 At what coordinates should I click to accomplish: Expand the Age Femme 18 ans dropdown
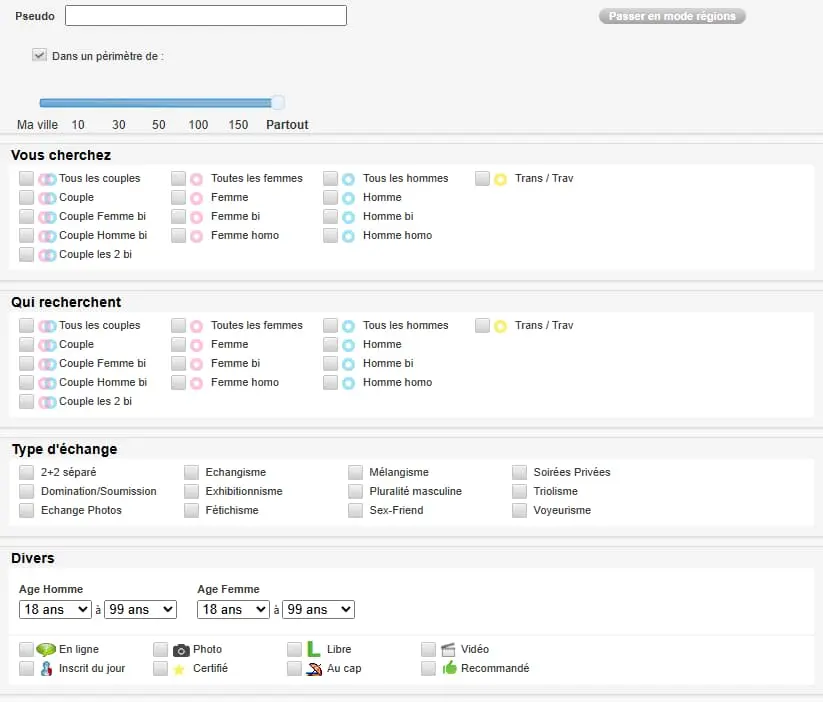tap(233, 609)
